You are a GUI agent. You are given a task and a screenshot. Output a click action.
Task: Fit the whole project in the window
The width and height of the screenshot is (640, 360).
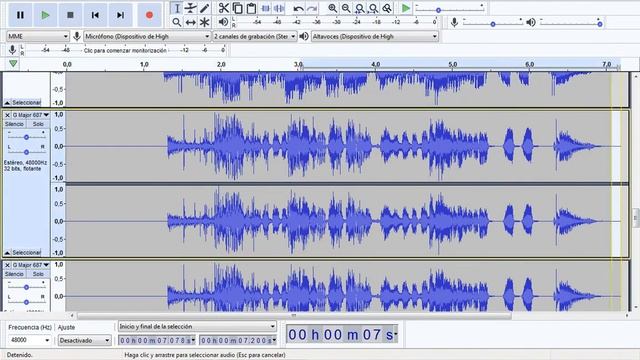[x=373, y=8]
